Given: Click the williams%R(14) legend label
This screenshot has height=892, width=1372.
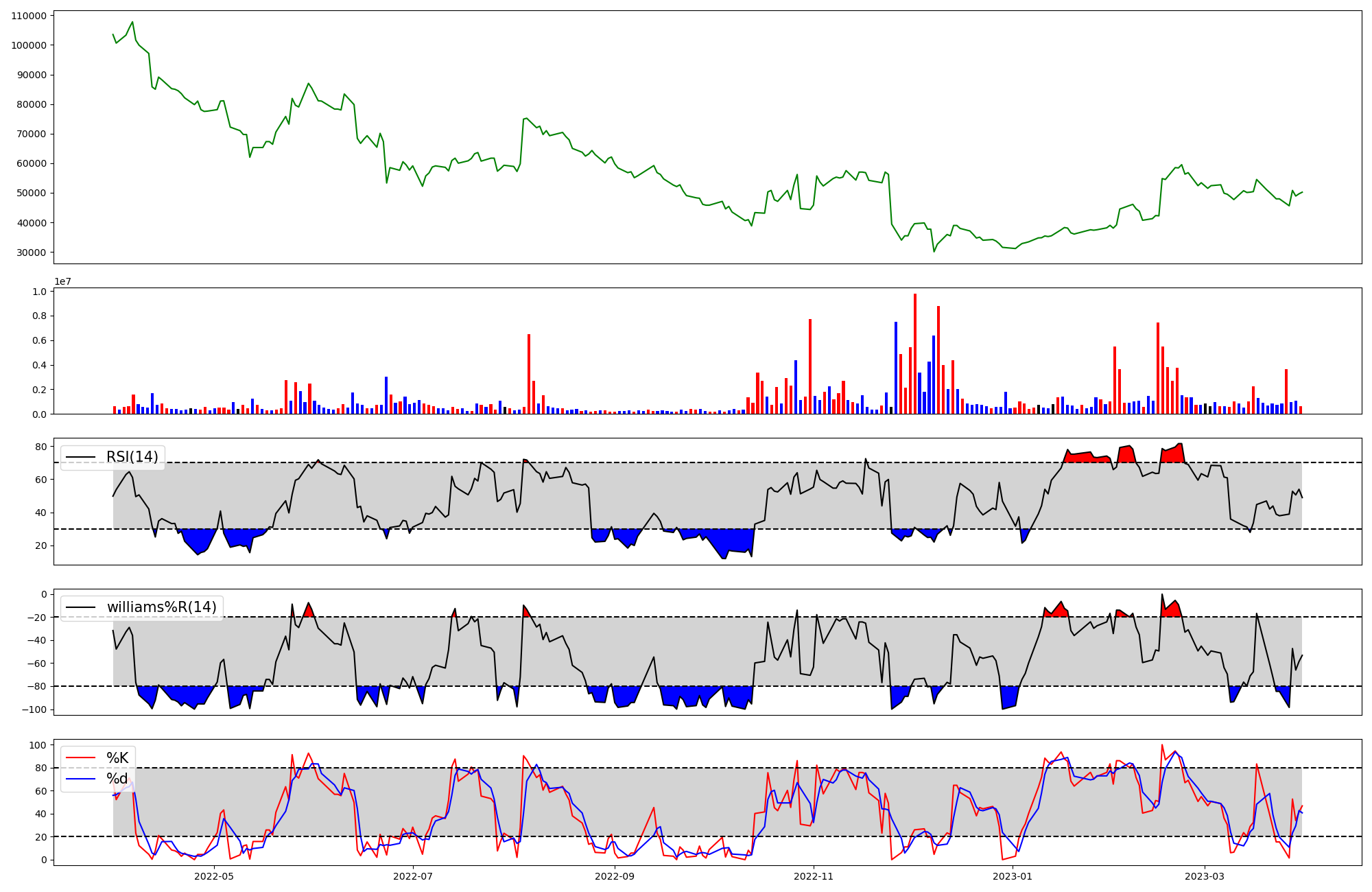Looking at the screenshot, I should click(161, 607).
